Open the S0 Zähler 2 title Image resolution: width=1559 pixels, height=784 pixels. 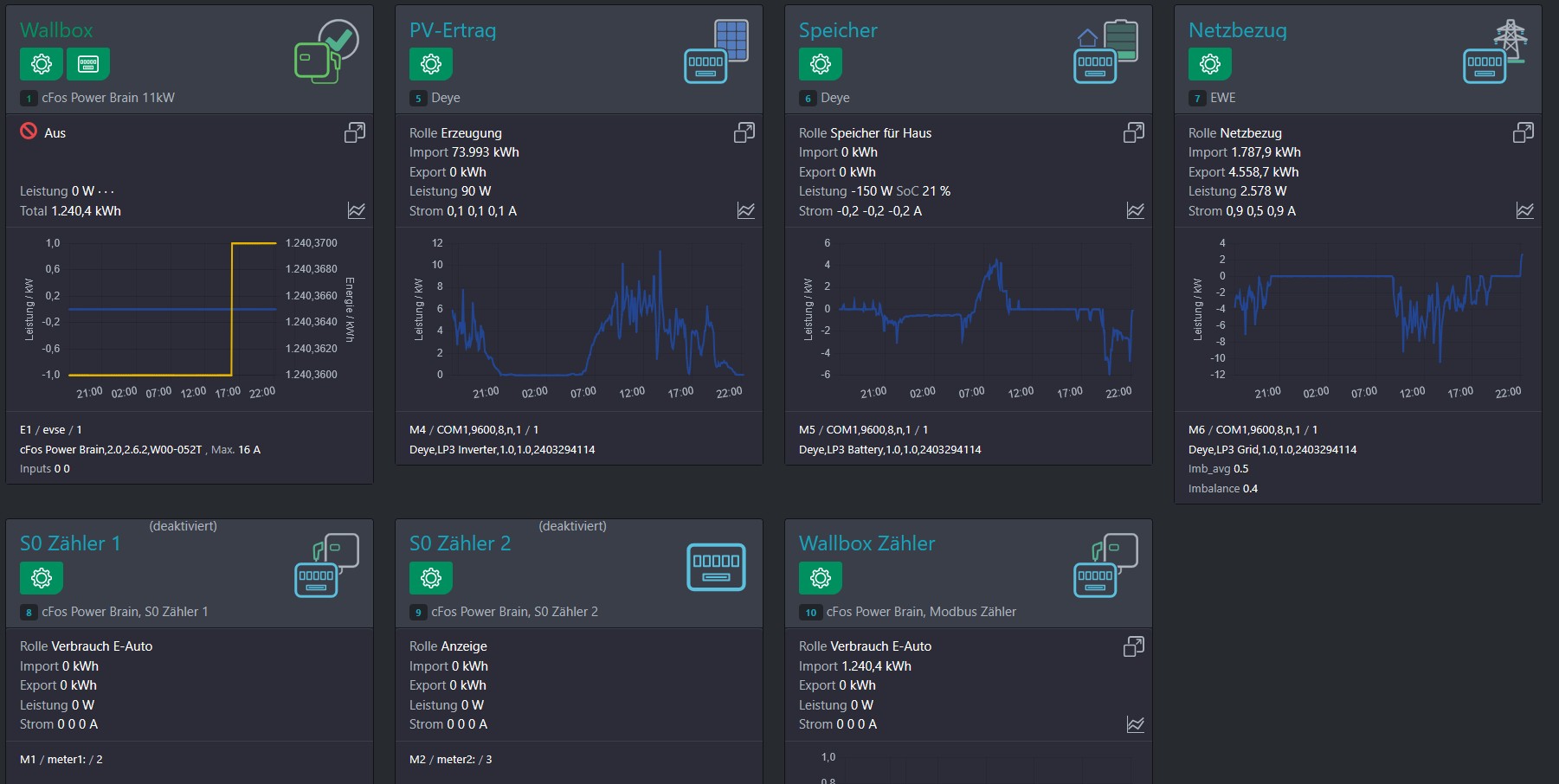coord(460,543)
